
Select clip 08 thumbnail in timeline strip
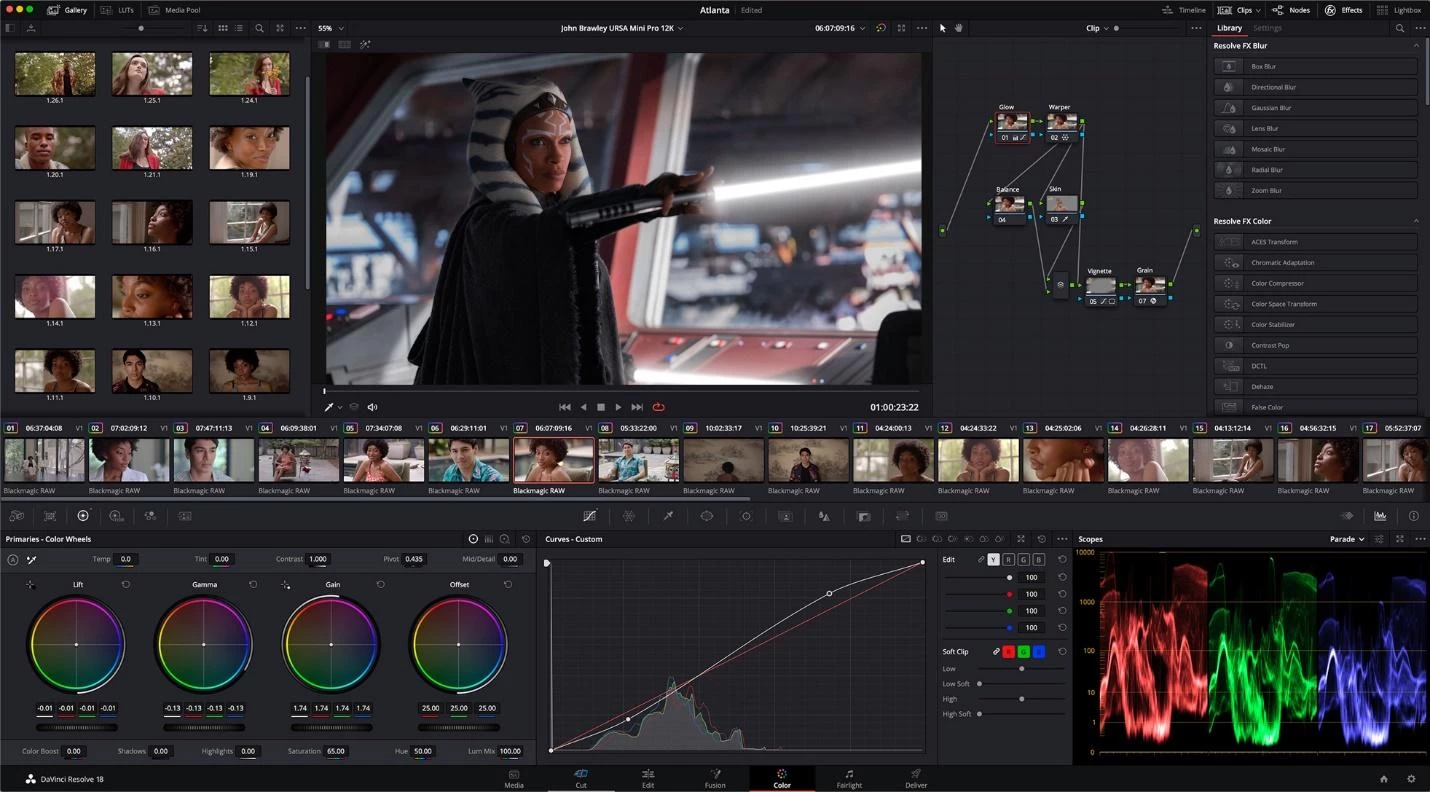point(638,460)
